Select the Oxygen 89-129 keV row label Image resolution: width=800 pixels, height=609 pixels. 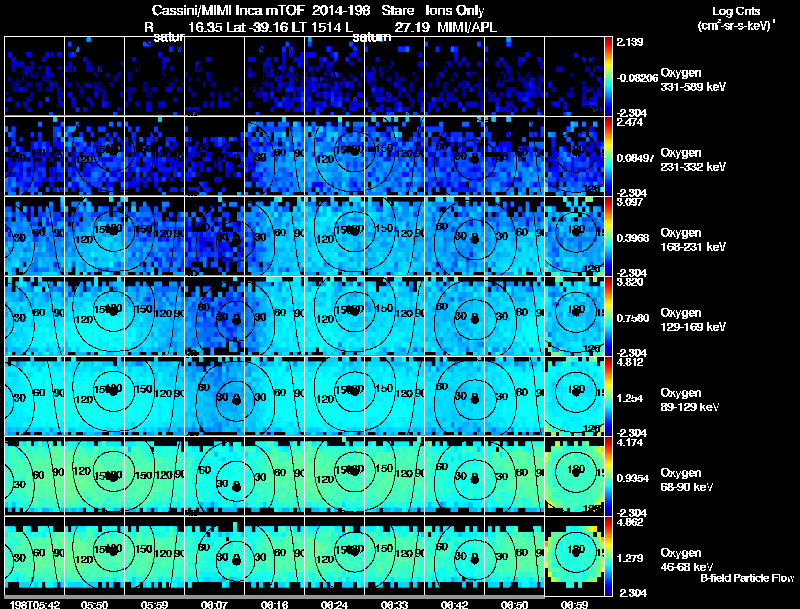coord(690,400)
